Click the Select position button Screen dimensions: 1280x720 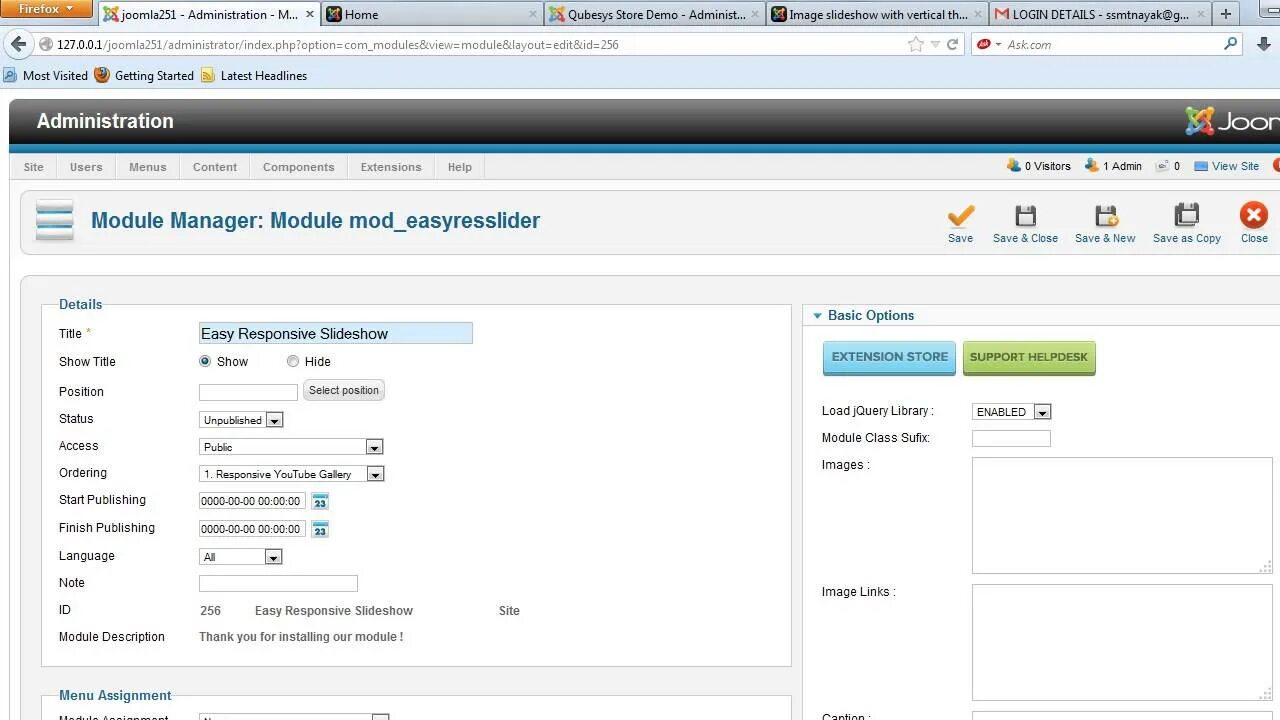(344, 390)
